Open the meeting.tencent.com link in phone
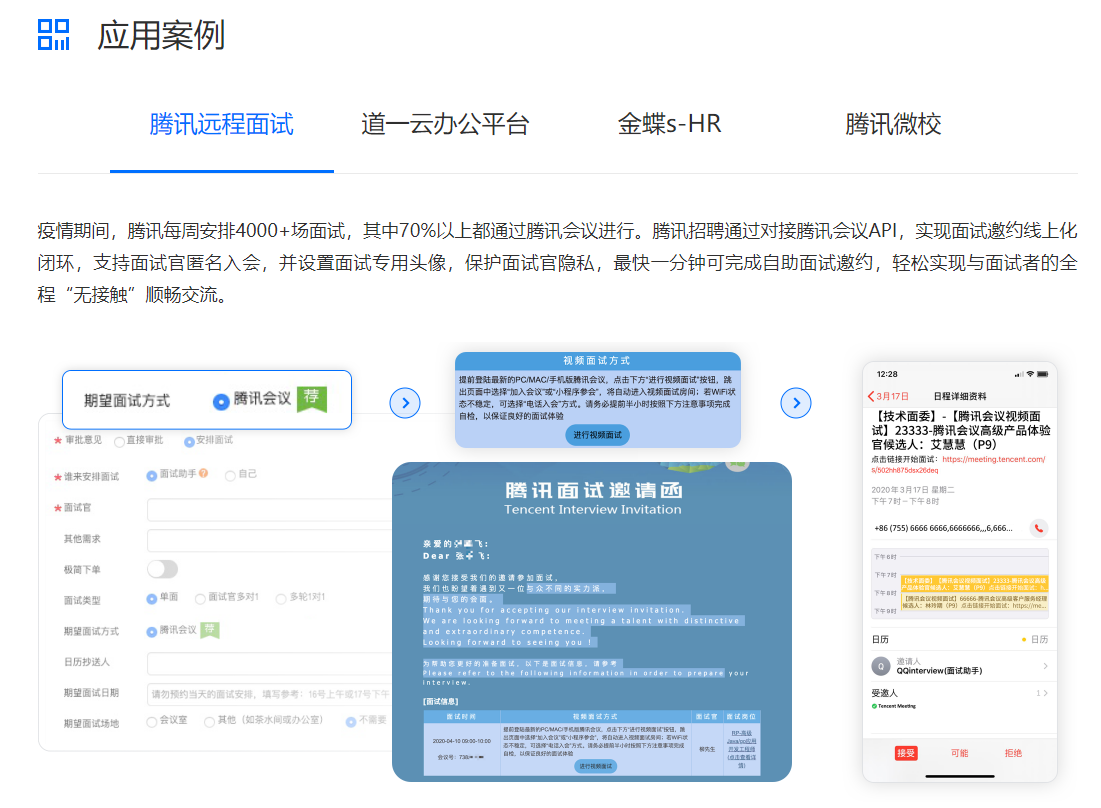Viewport: 1101px width, 808px height. click(958, 465)
